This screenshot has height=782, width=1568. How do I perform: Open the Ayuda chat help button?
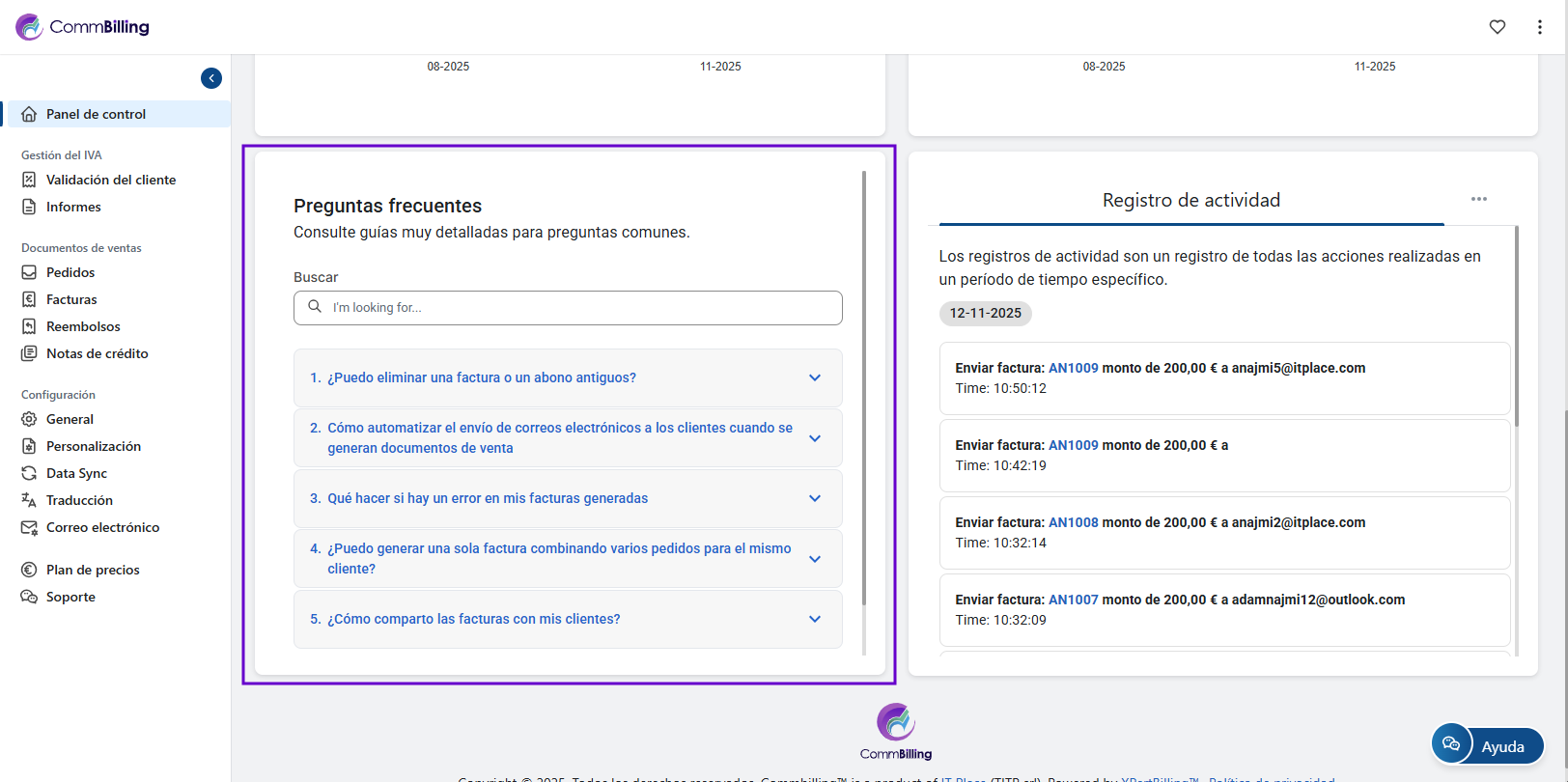pos(1488,745)
